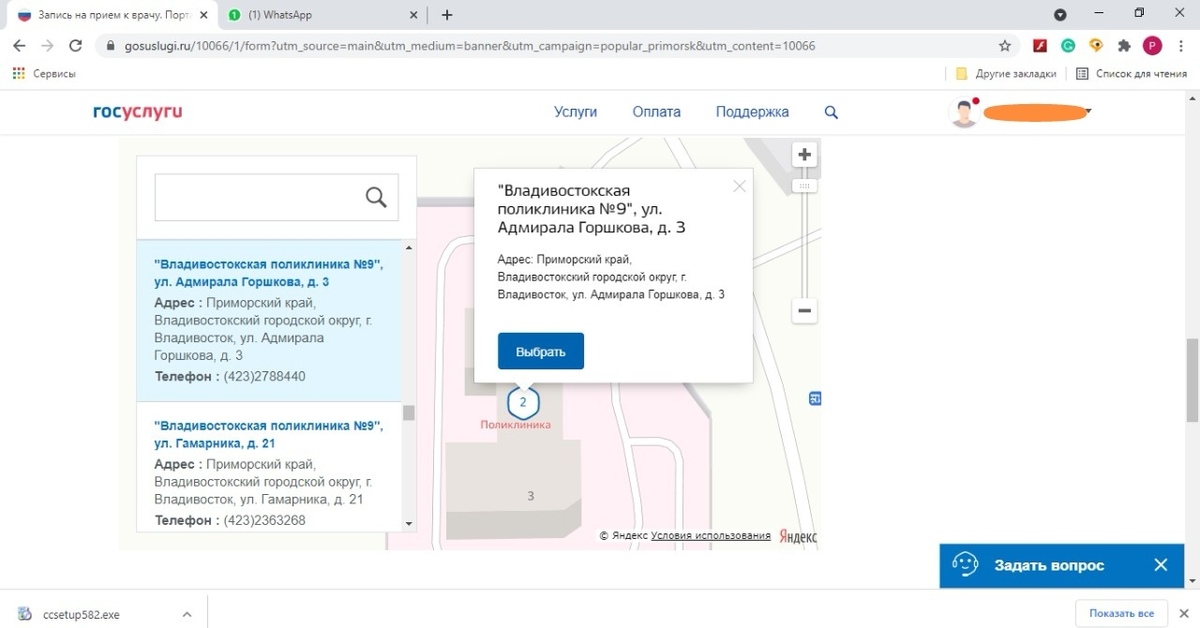
Task: Click the map zoom slider handle
Action: point(804,186)
